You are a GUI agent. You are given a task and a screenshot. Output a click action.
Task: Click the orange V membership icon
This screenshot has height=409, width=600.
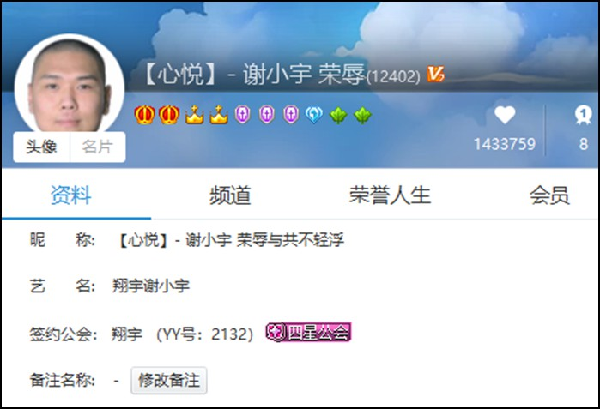pyautogui.click(x=436, y=74)
